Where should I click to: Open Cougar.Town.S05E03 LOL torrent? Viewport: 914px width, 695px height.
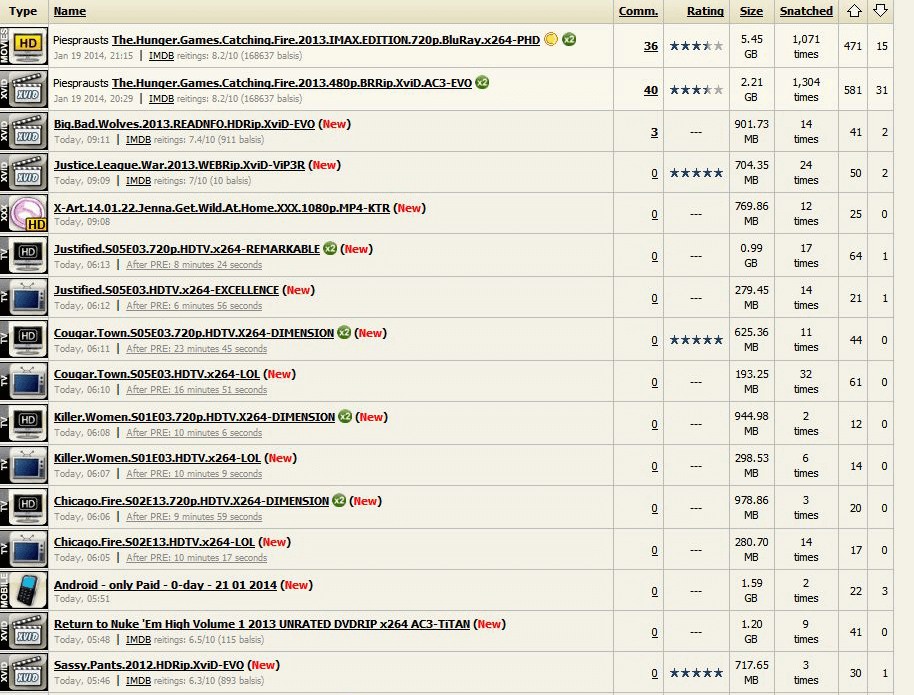[156, 374]
